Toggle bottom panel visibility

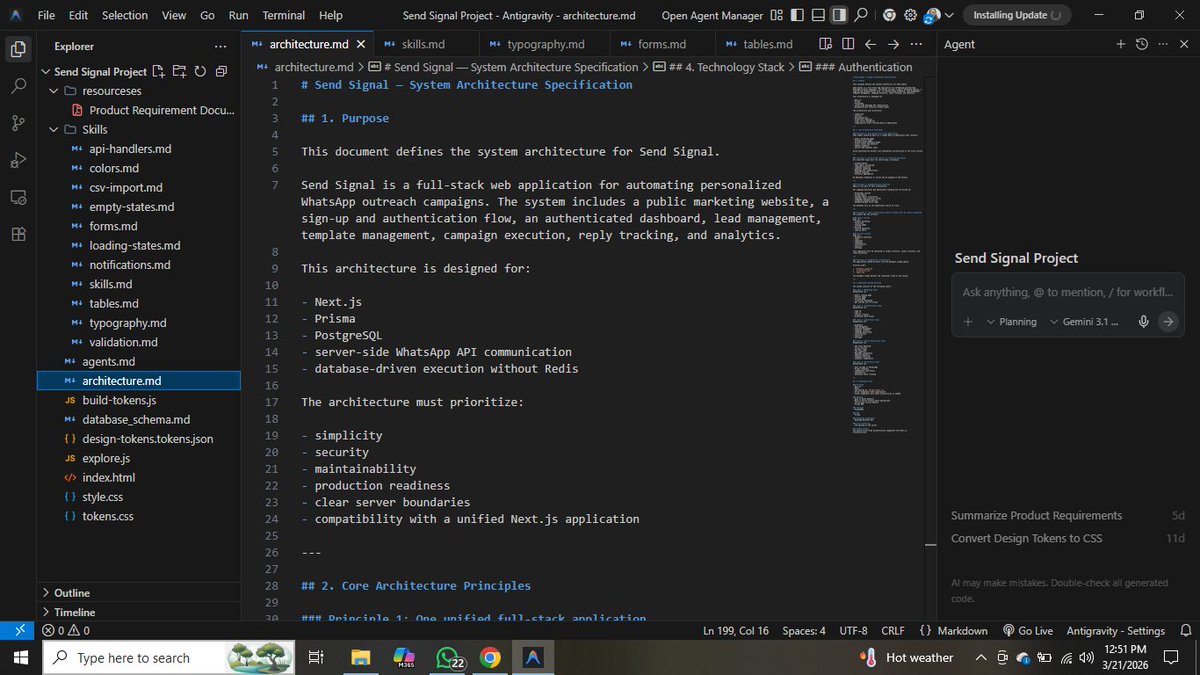(x=818, y=15)
